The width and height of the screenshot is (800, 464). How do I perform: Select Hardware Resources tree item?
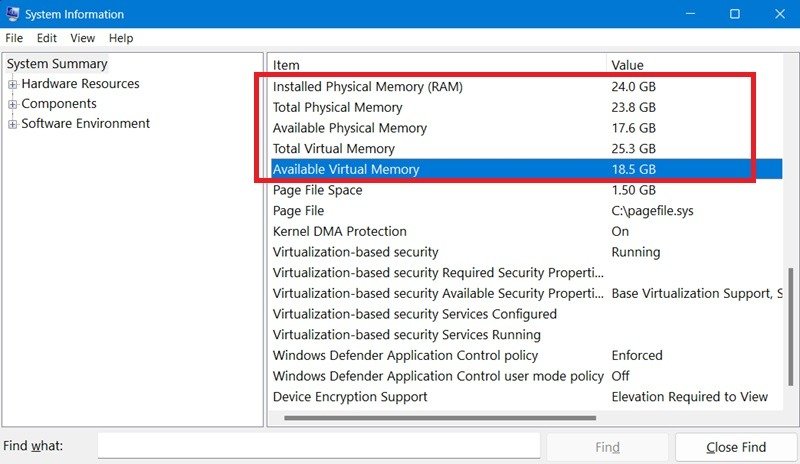pyautogui.click(x=80, y=84)
